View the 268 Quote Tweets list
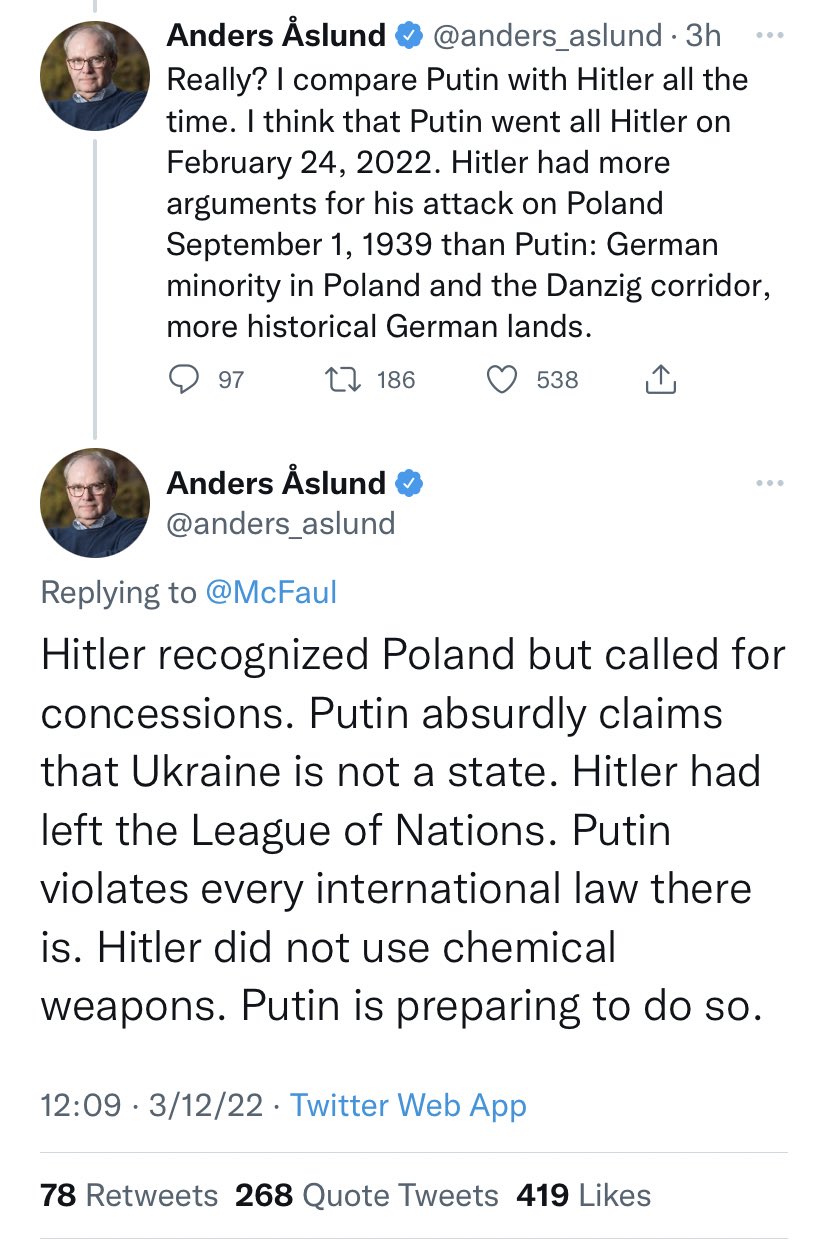This screenshot has height=1255, width=827. coord(366,1195)
